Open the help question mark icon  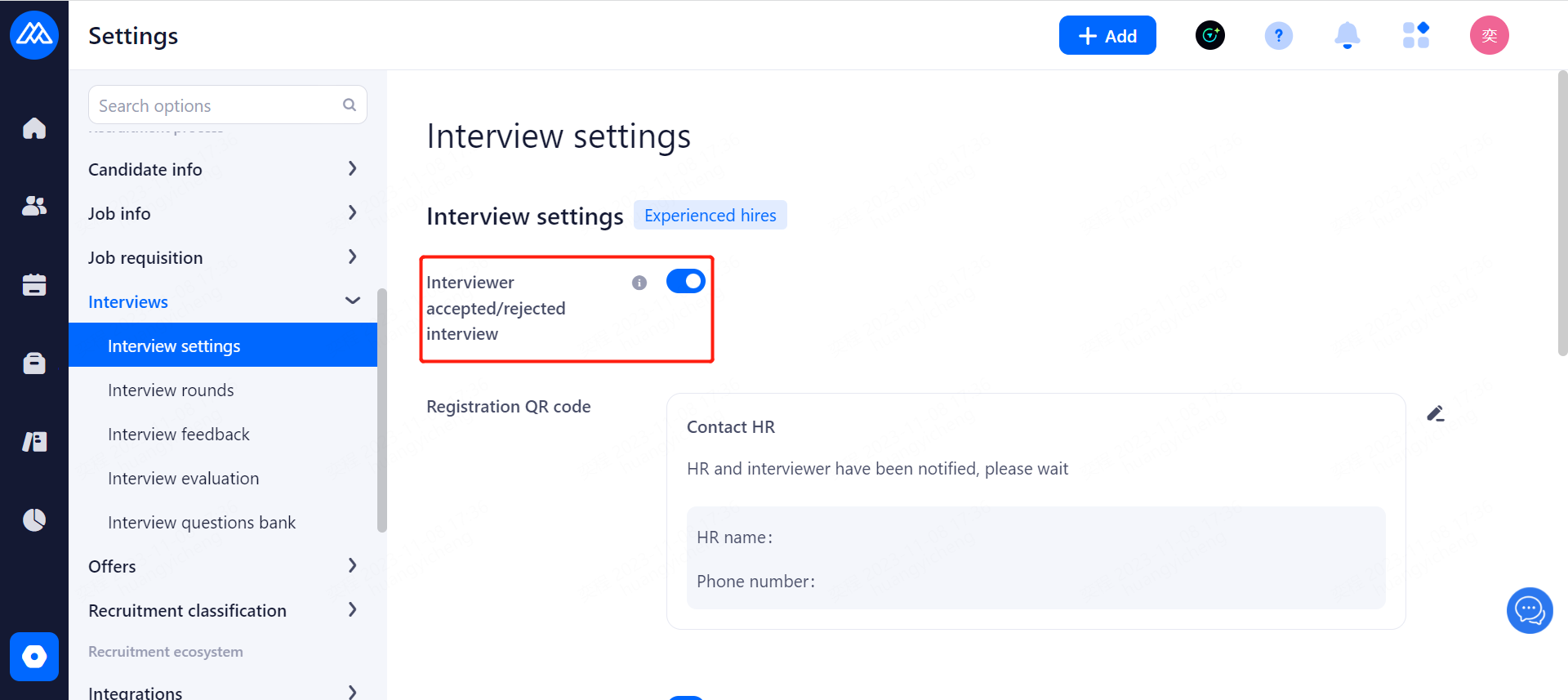tap(1278, 36)
